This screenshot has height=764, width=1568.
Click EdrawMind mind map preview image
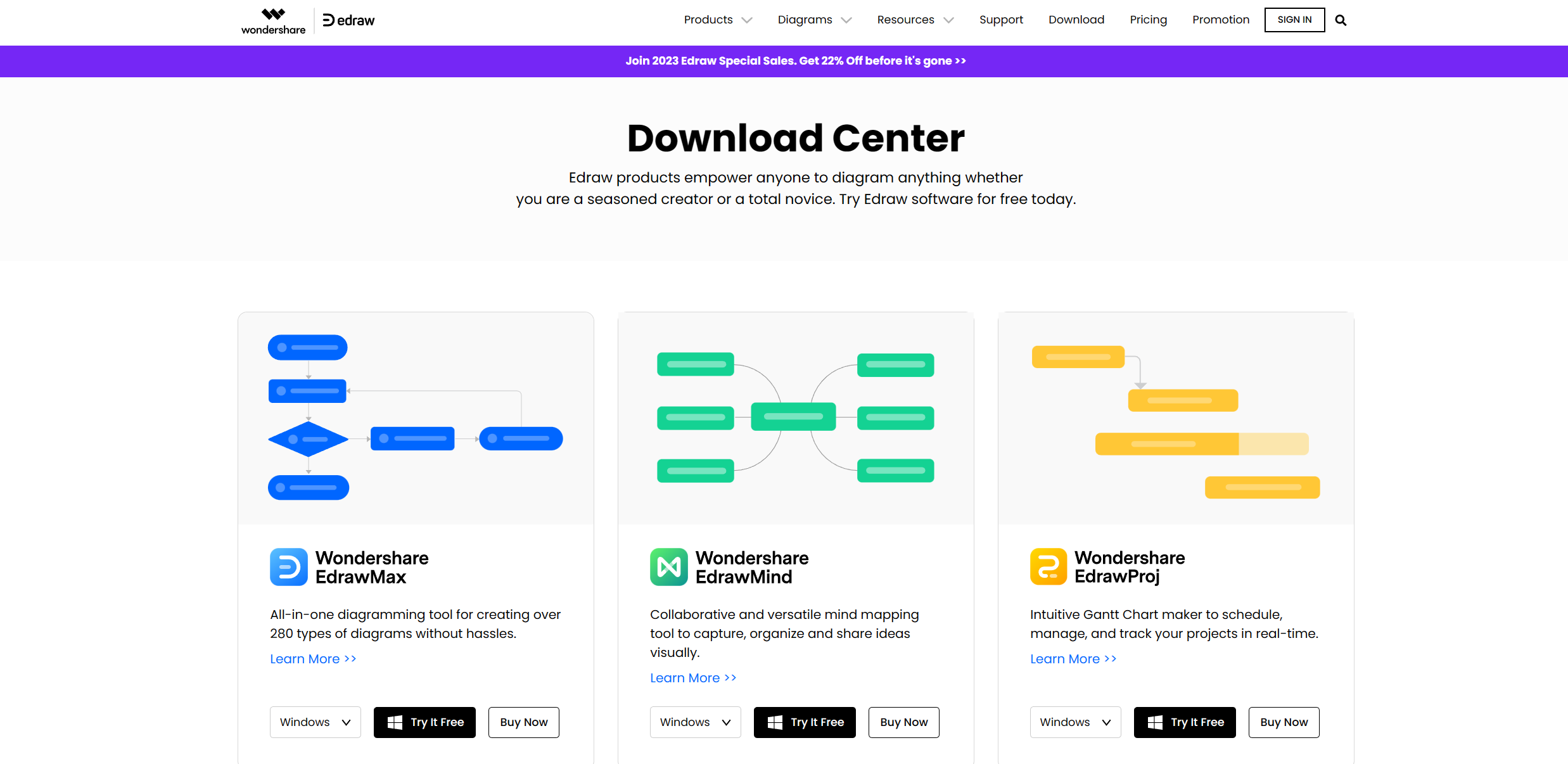coord(796,418)
